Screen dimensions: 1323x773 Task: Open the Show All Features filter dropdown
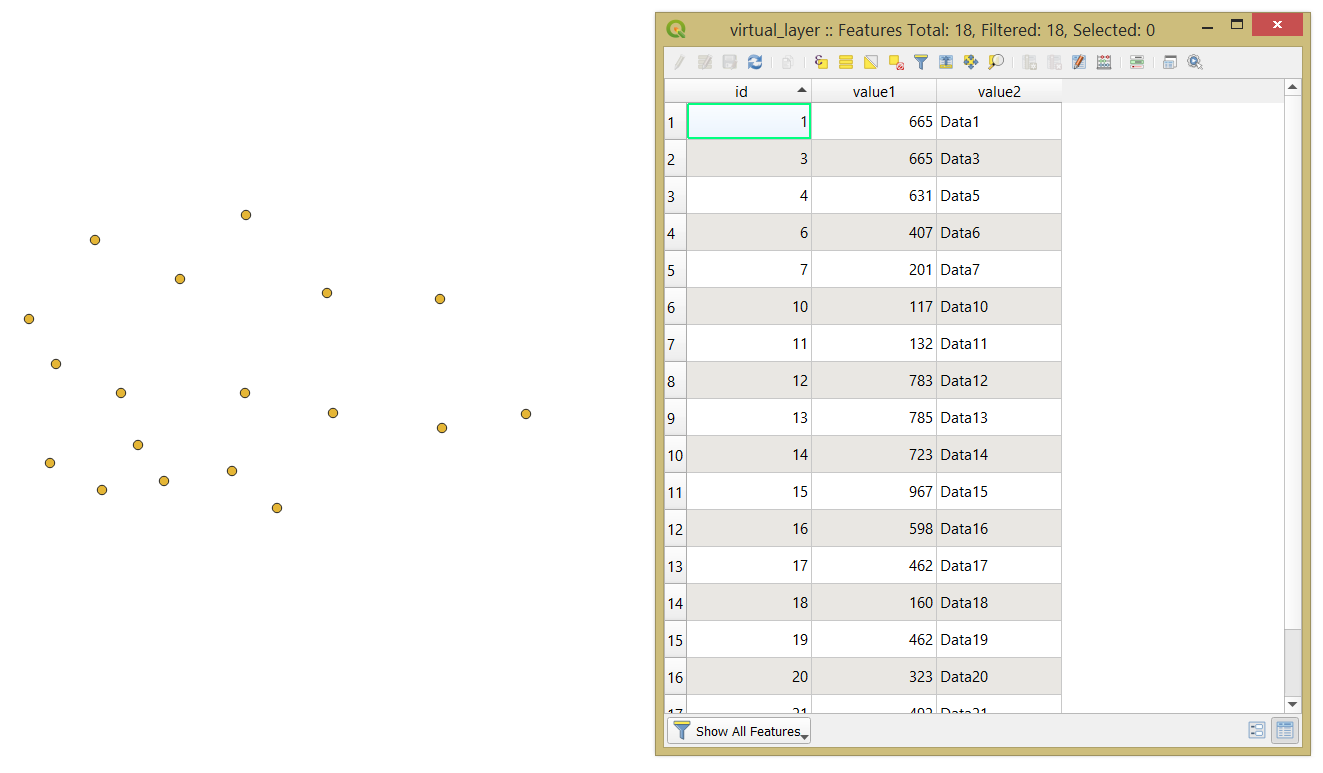pyautogui.click(x=739, y=731)
